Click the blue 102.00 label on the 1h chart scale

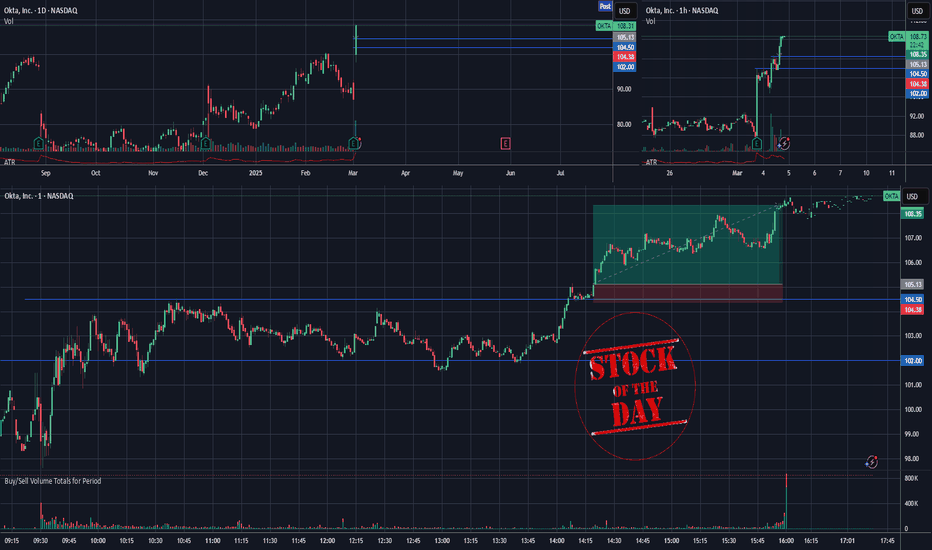pos(918,94)
